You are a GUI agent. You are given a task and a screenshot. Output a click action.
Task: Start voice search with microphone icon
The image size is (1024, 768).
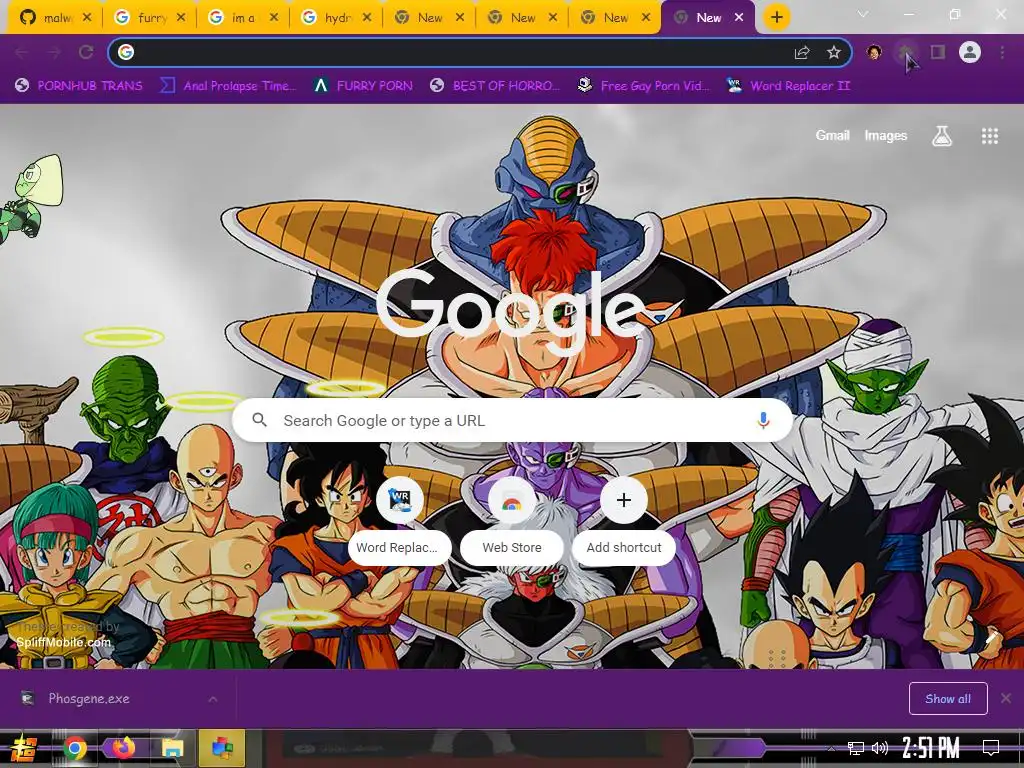point(763,421)
